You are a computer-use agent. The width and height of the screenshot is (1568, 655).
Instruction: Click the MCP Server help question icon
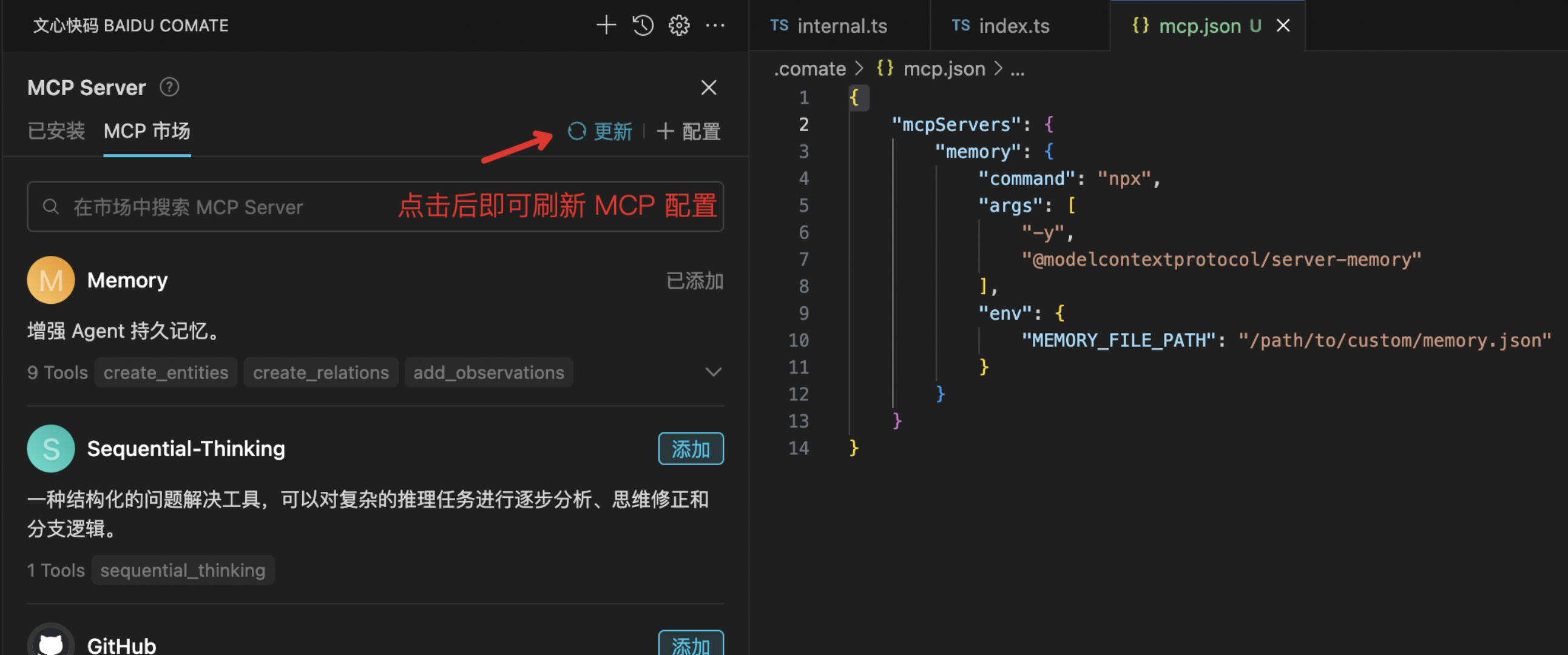pyautogui.click(x=169, y=87)
